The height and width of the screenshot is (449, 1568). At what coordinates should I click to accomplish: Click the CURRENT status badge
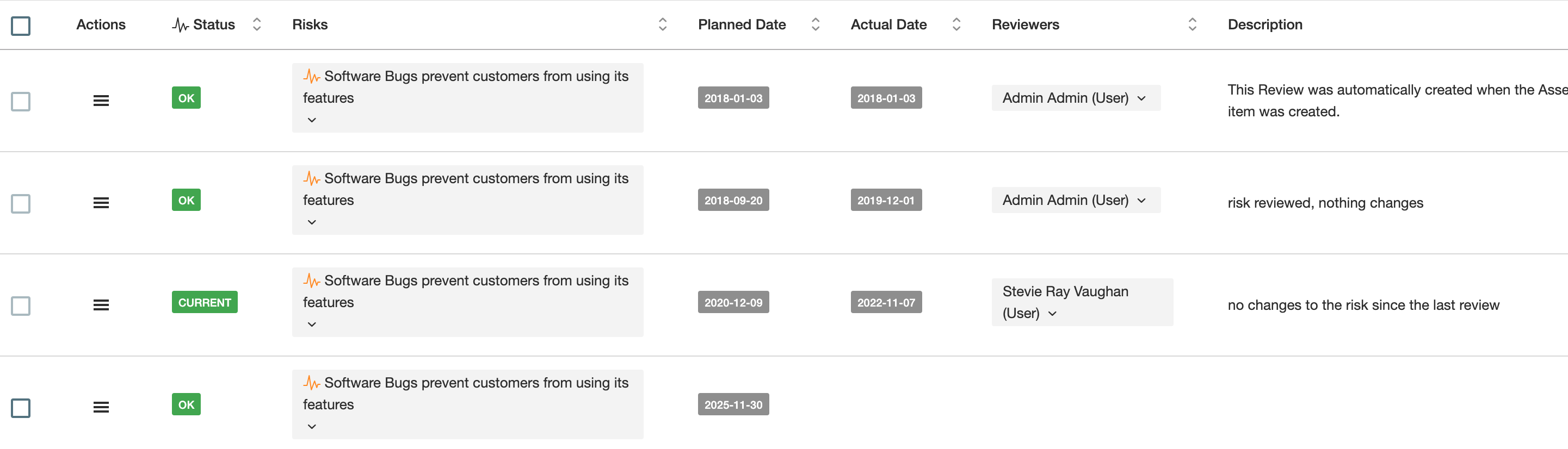pyautogui.click(x=205, y=301)
